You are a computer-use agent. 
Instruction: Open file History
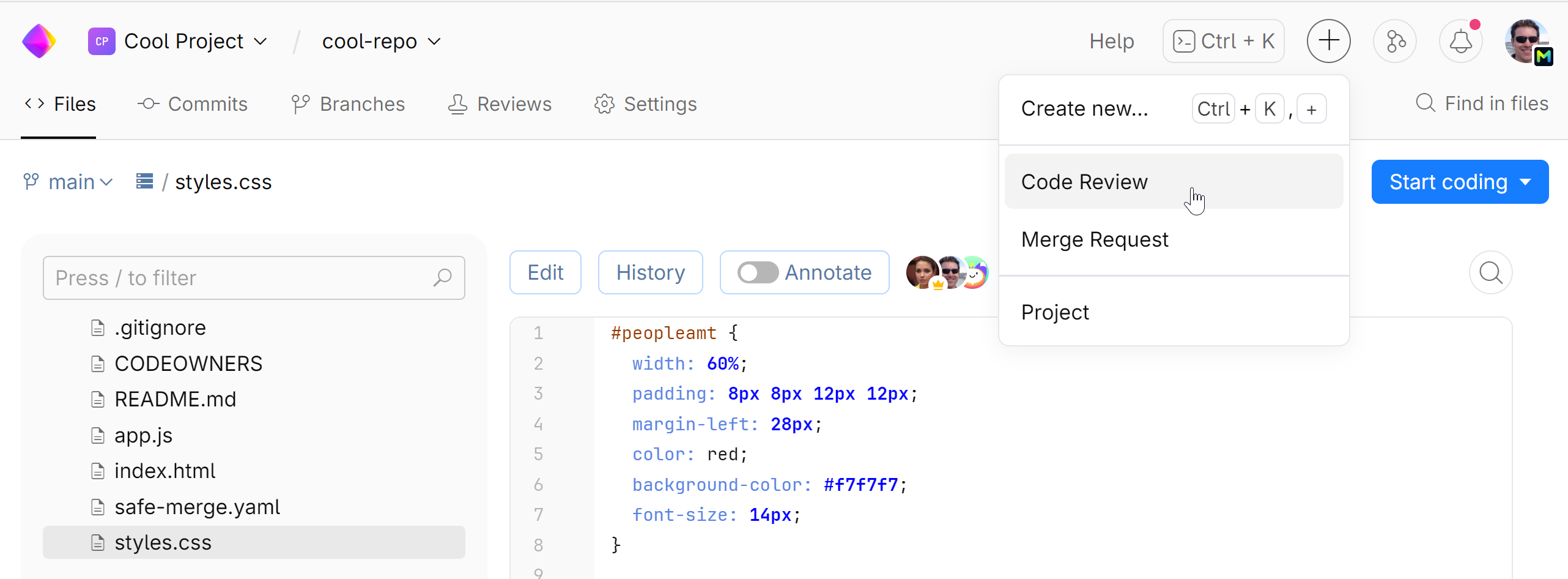[650, 272]
